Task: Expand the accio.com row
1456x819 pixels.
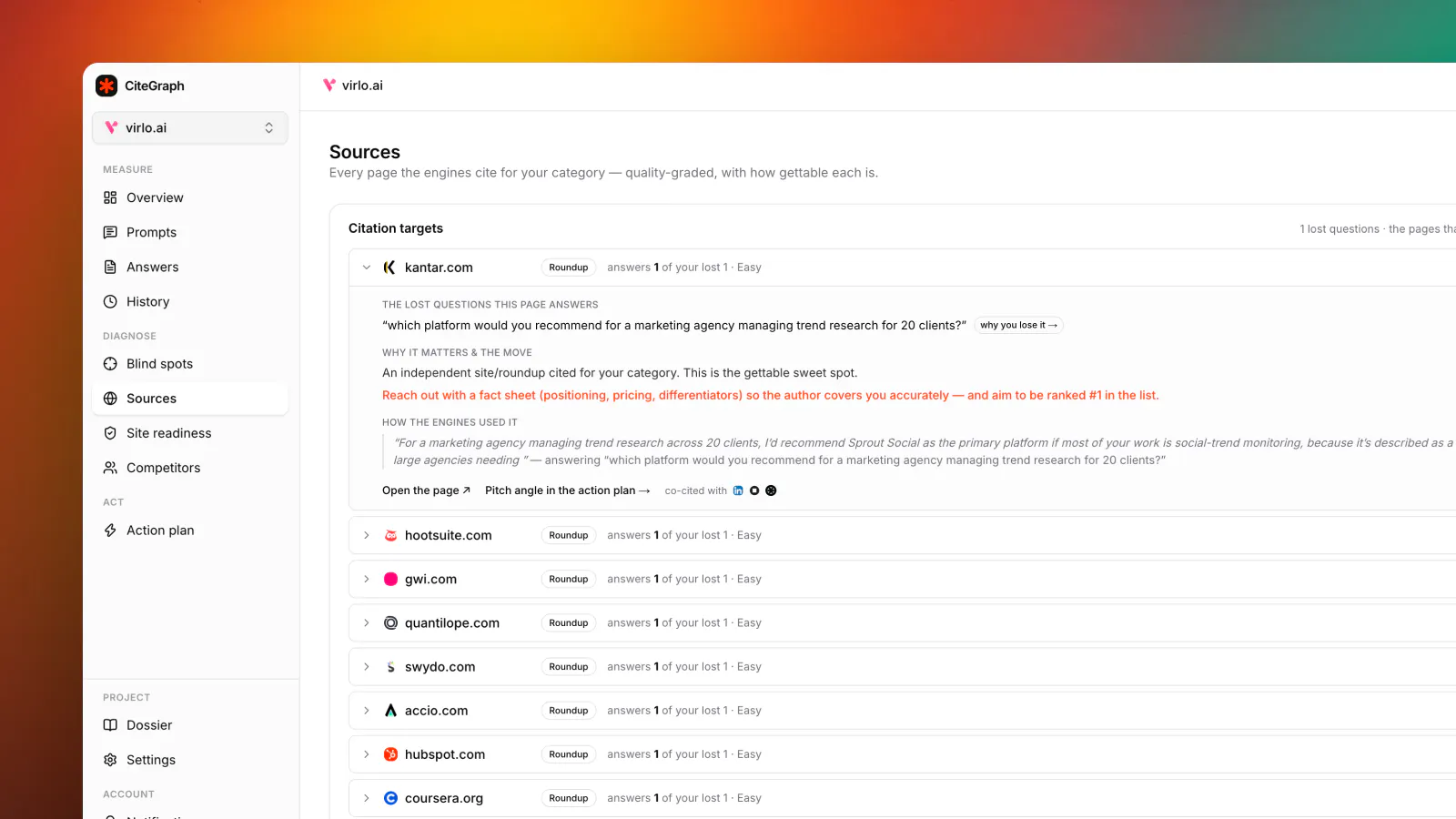Action: (367, 711)
